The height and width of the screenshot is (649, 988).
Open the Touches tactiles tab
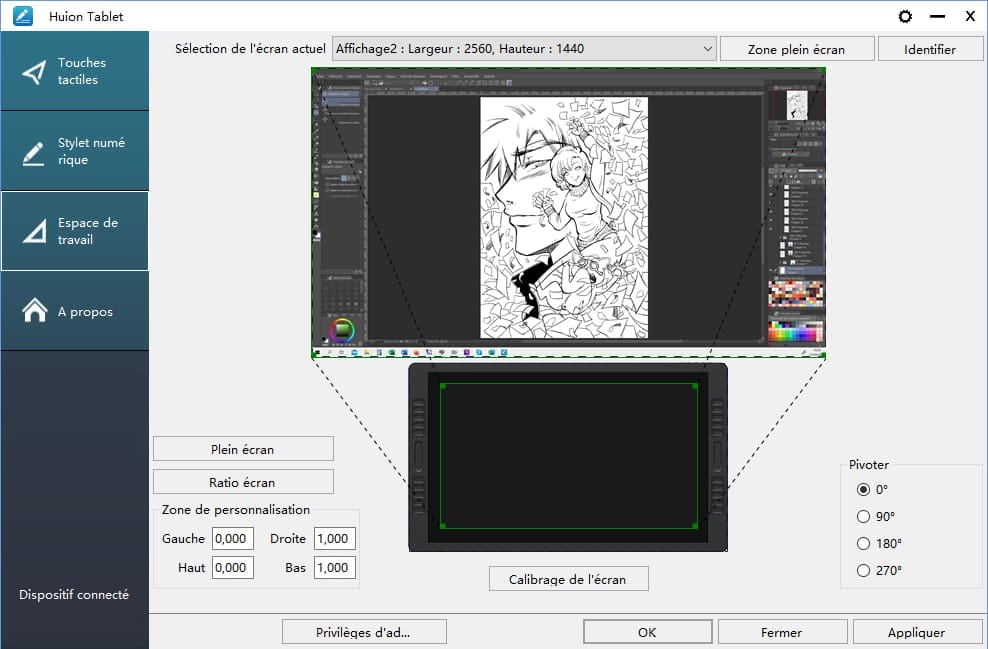click(75, 71)
